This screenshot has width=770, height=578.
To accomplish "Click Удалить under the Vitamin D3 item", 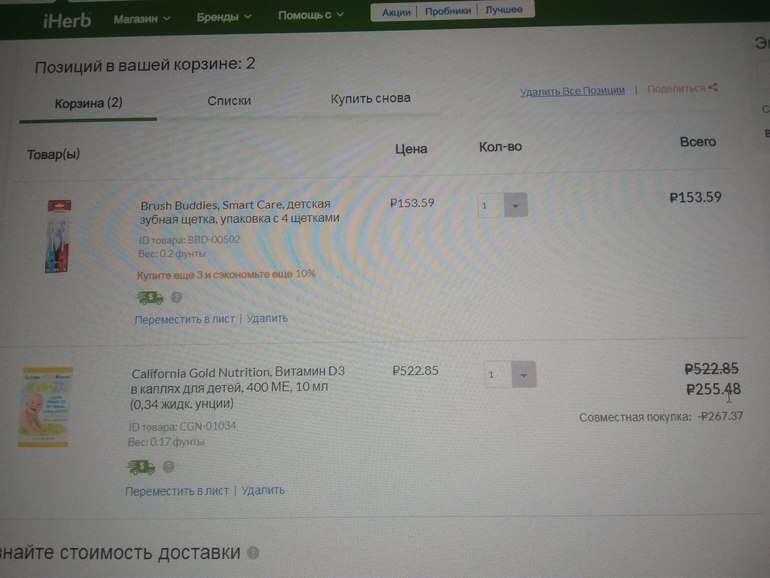I will coord(263,490).
